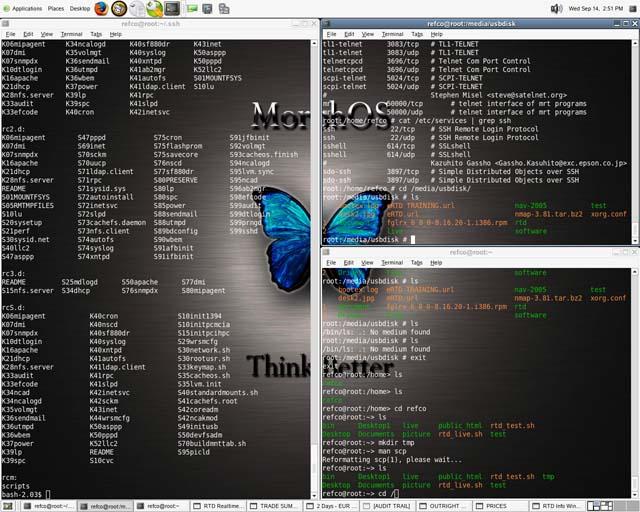Click scroll-up arrow of the /media/usbdisk terminal
640x512 pixels.
pyautogui.click(x=635, y=43)
